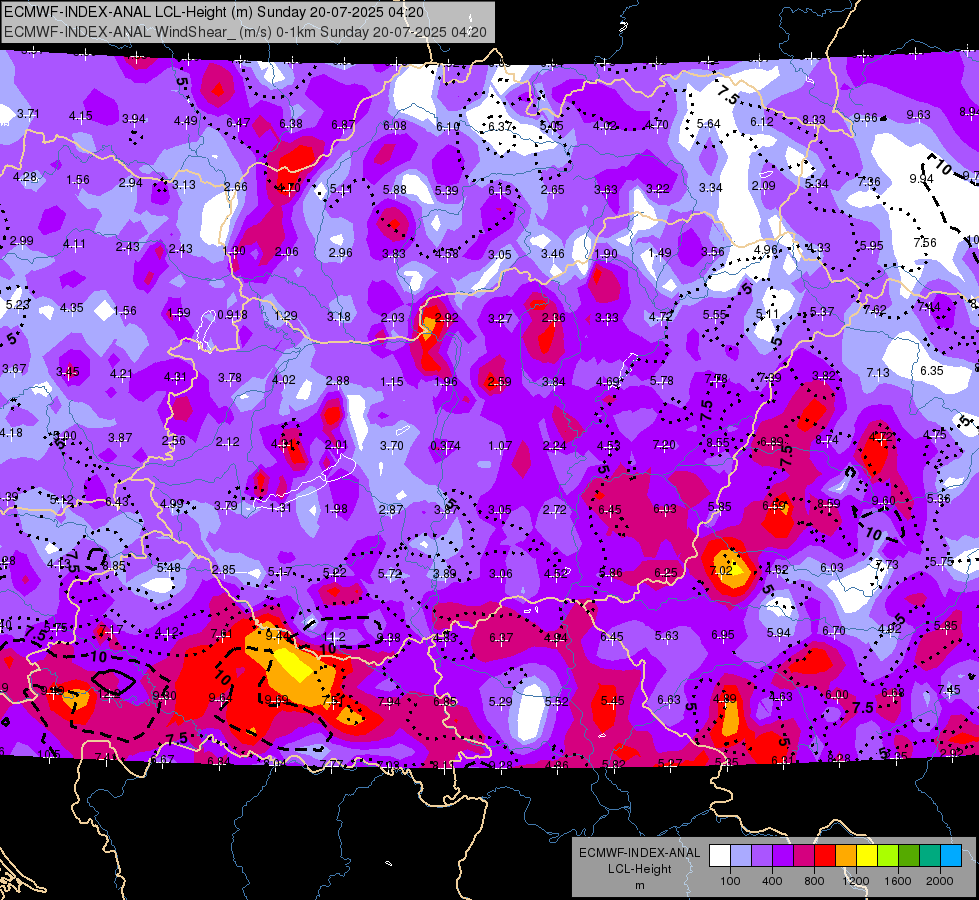Image resolution: width=979 pixels, height=900 pixels.
Task: Click the WindShear 0-1km title line
Action: tap(245, 32)
